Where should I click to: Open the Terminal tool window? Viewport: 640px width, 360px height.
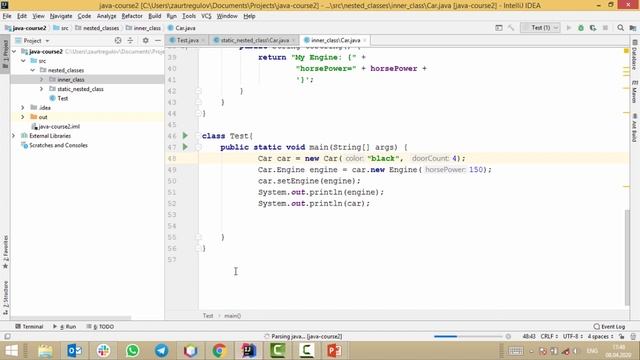[x=29, y=327]
